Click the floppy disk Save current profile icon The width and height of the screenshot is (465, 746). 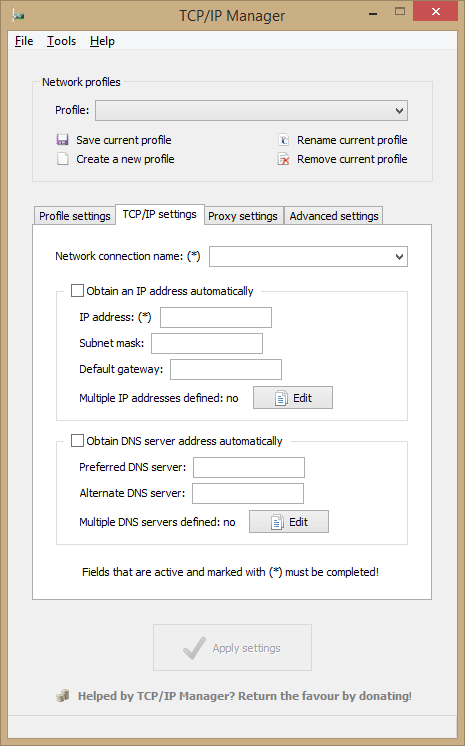(62, 140)
